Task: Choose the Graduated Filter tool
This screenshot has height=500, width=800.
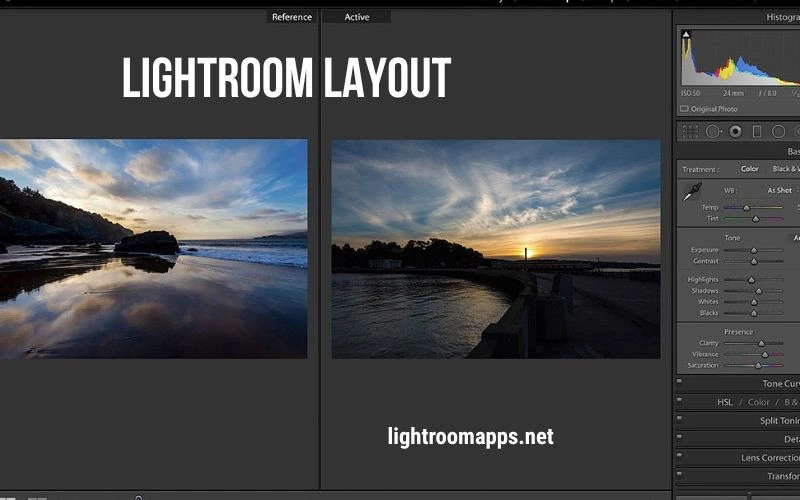Action: tap(757, 131)
